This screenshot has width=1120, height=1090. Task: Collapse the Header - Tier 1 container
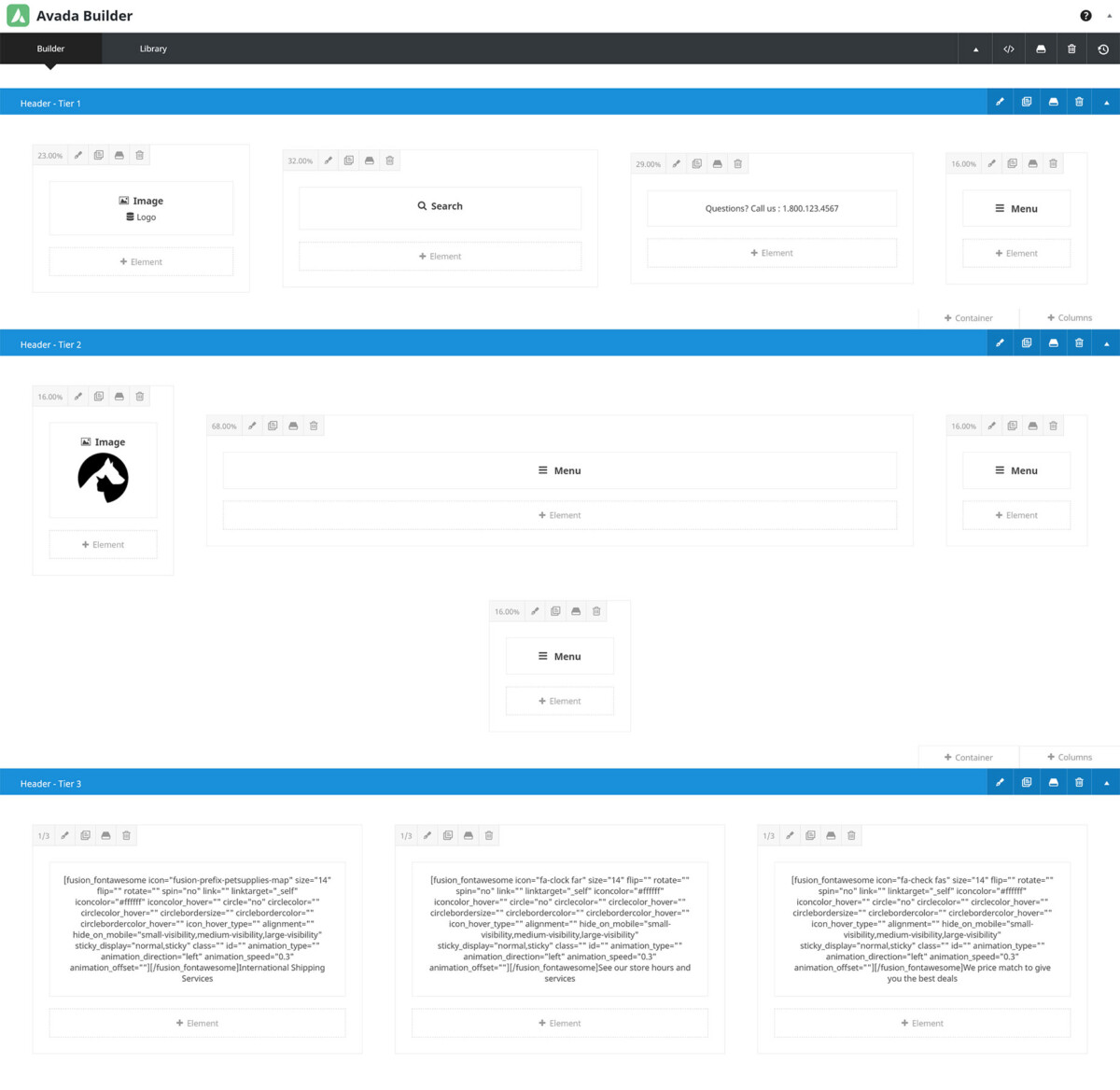tap(1106, 101)
